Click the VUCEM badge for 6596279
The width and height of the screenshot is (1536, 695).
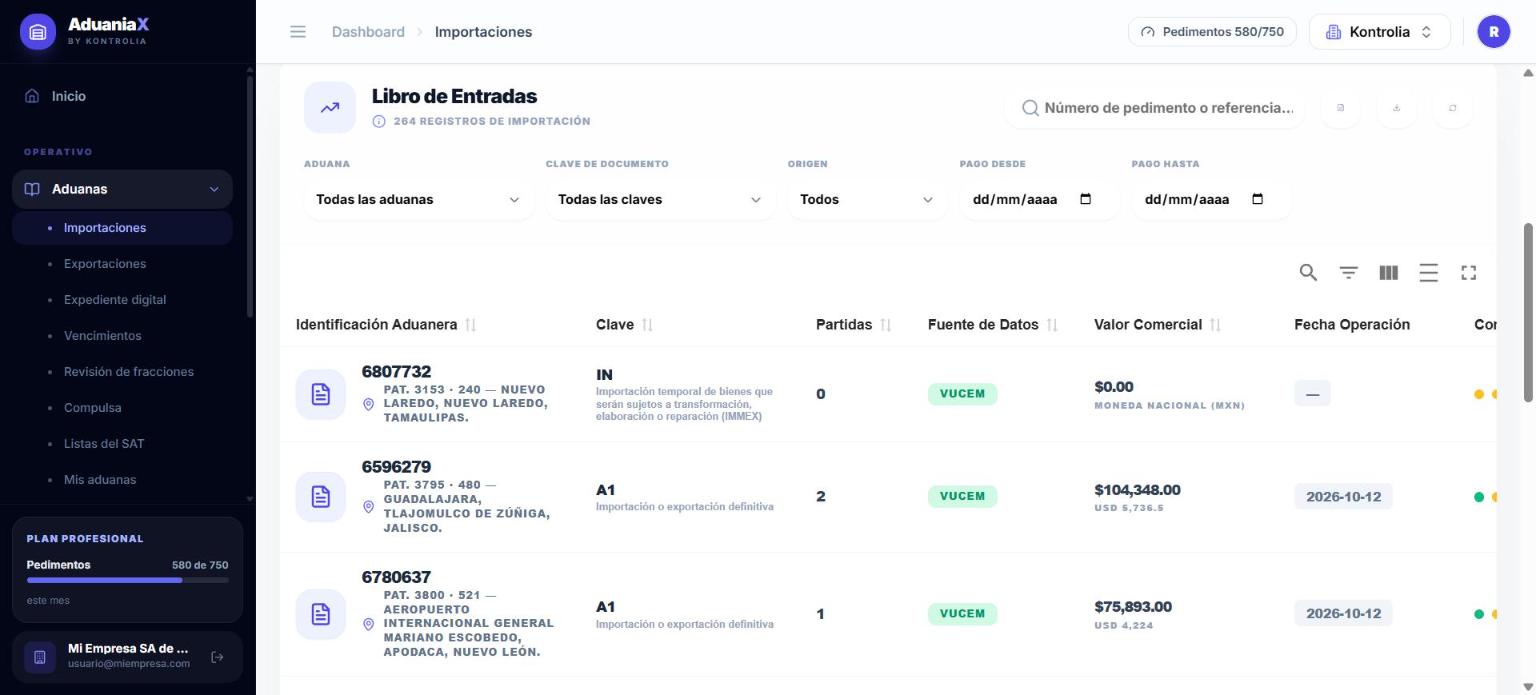point(962,497)
